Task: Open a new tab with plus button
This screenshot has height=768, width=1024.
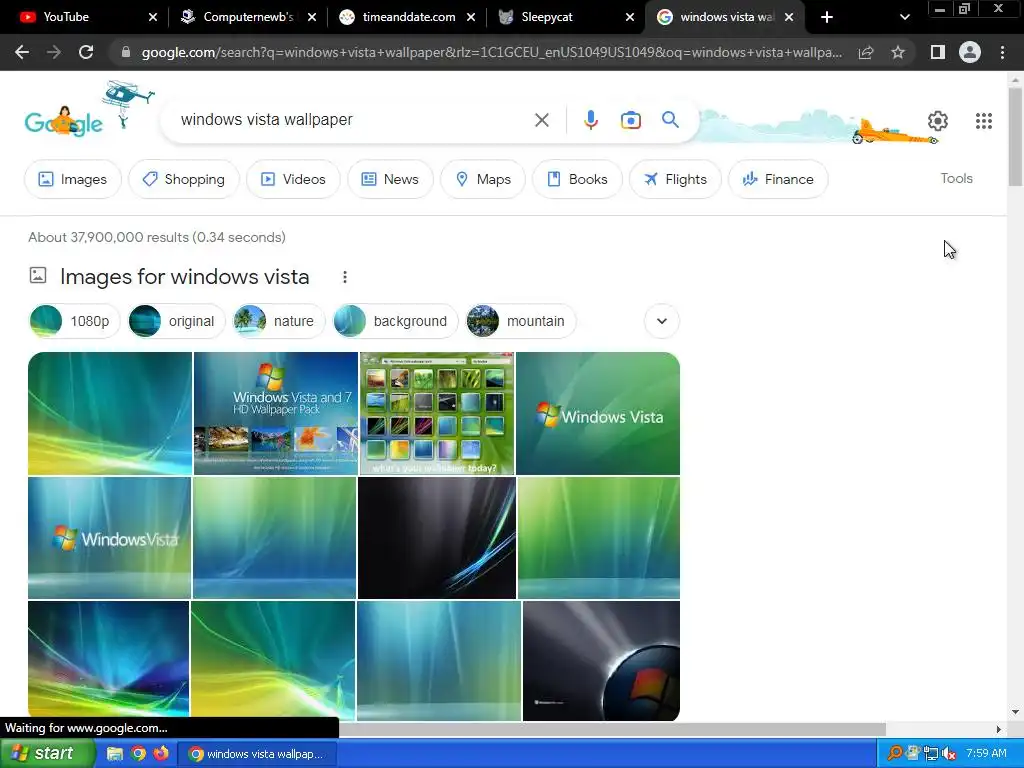Action: click(x=827, y=17)
